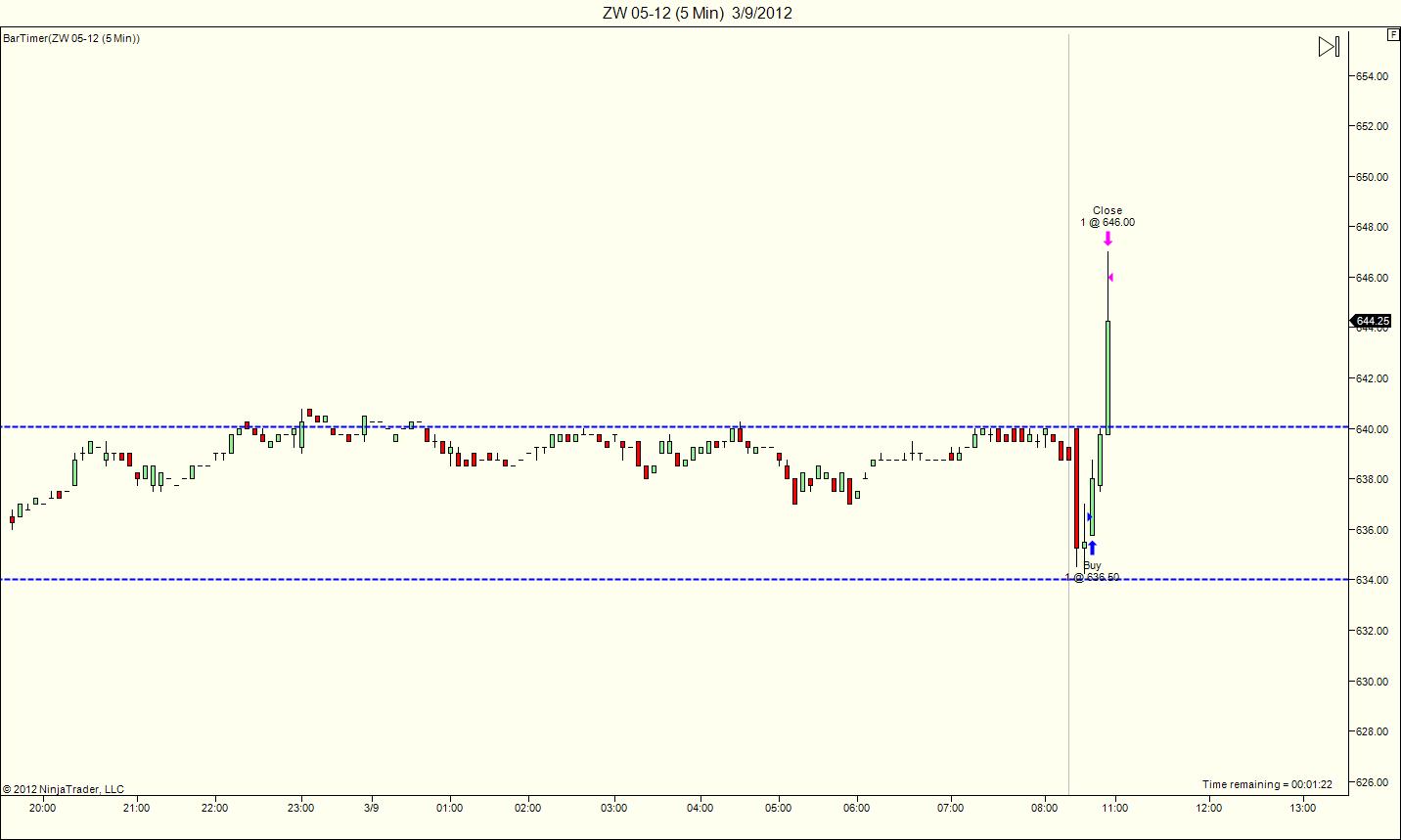Click 626.00 on the price axis
The height and width of the screenshot is (840, 1401).
point(1372,782)
